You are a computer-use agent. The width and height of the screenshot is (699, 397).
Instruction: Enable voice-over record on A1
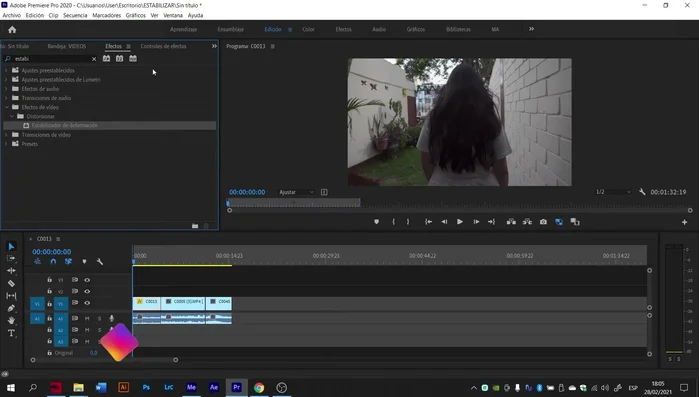click(x=111, y=318)
